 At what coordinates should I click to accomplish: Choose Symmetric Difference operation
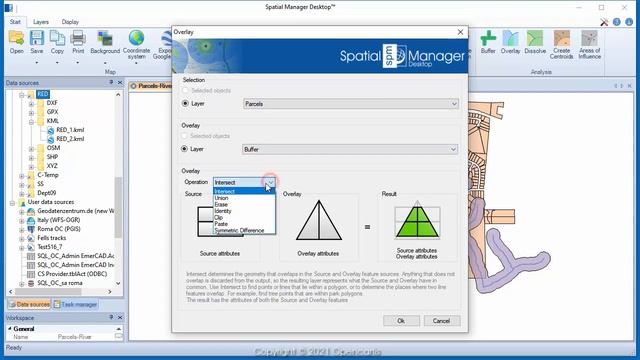point(244,231)
